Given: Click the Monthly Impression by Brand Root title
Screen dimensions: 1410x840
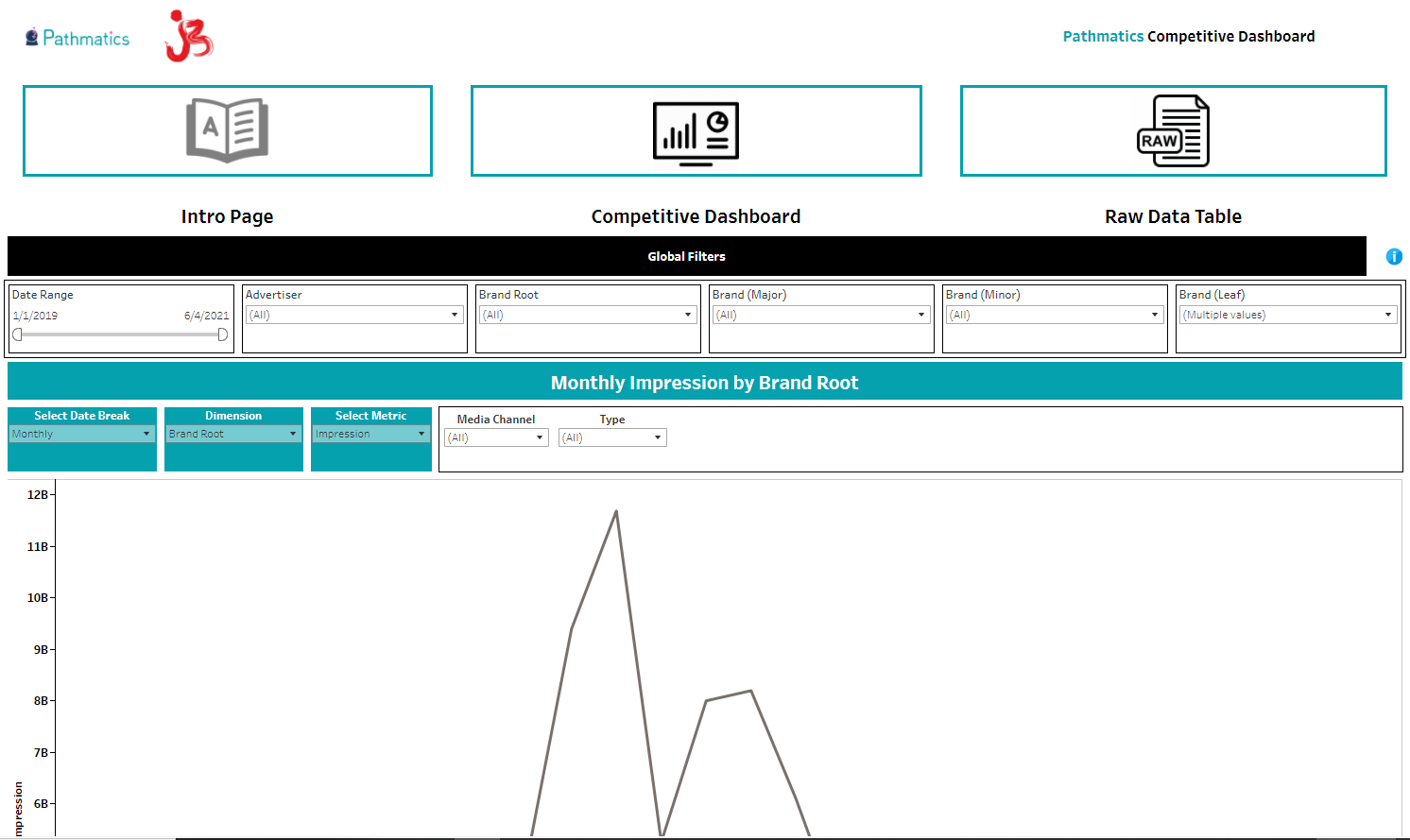Looking at the screenshot, I should (x=704, y=383).
